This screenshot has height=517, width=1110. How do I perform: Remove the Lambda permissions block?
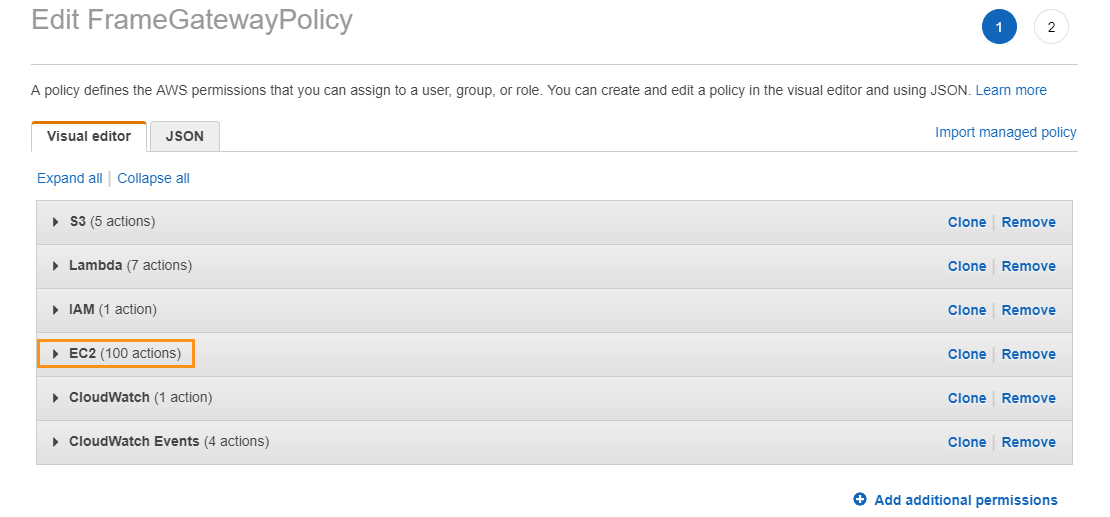pyautogui.click(x=1028, y=266)
